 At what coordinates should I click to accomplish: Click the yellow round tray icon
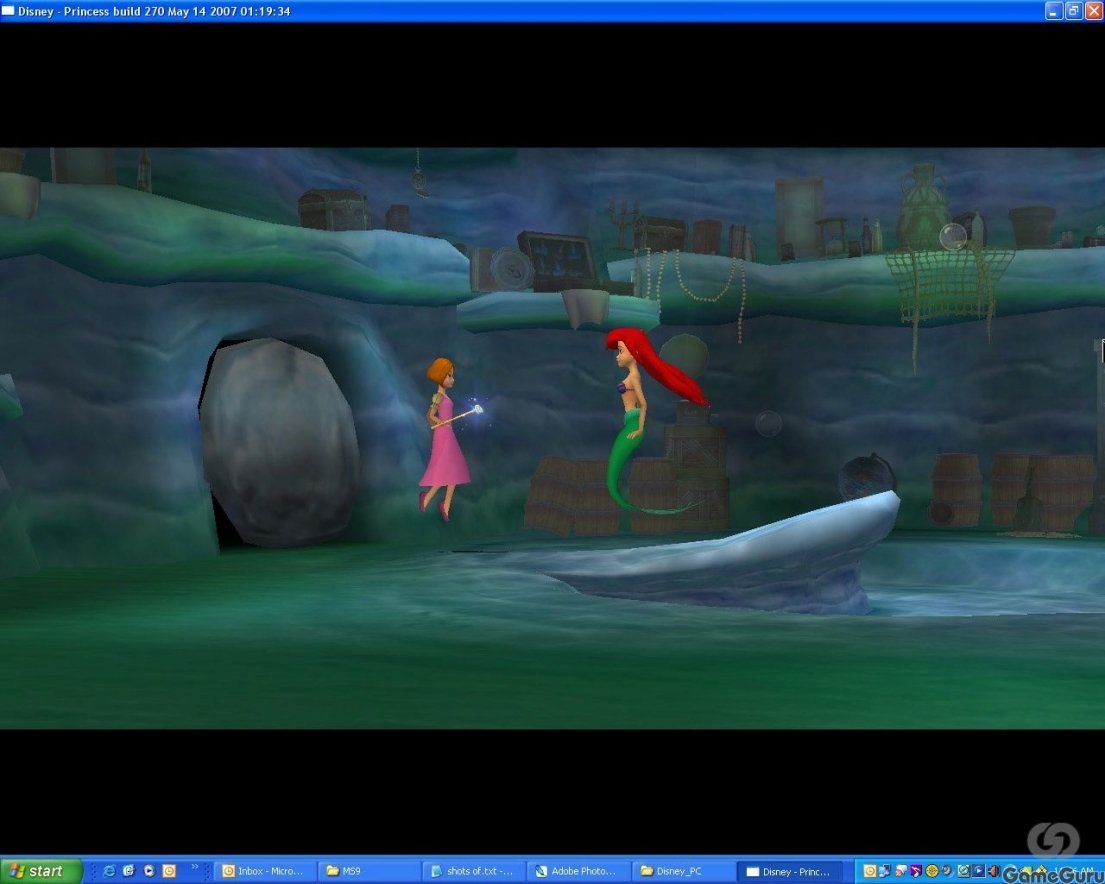(x=932, y=871)
